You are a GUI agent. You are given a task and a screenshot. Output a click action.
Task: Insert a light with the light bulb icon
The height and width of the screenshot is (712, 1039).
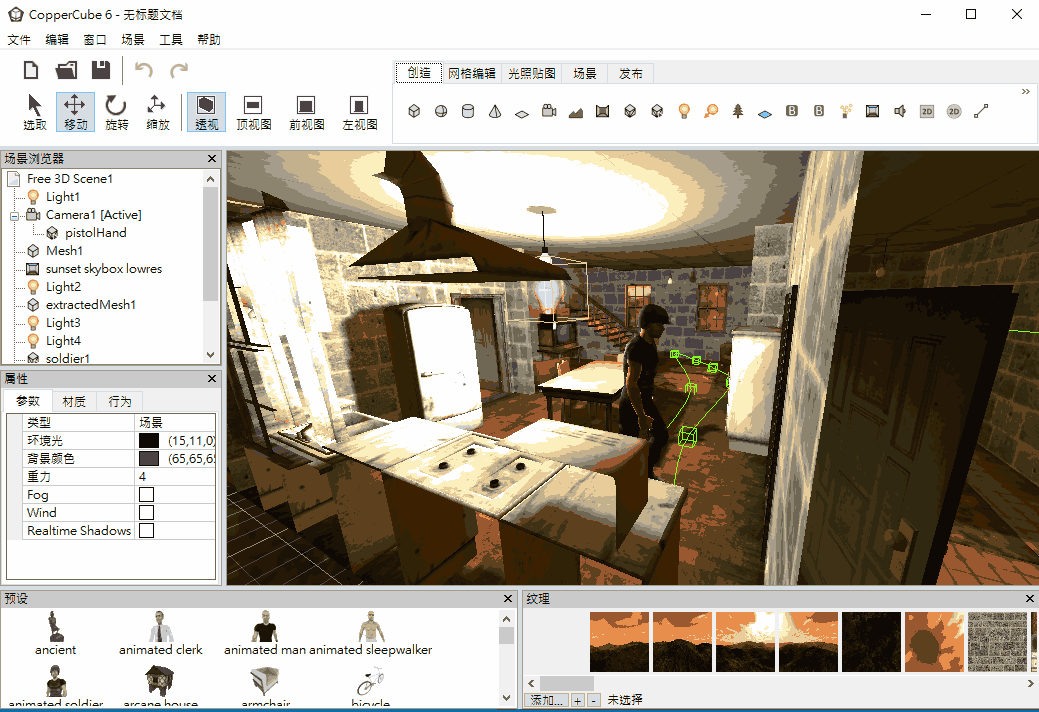click(x=684, y=111)
